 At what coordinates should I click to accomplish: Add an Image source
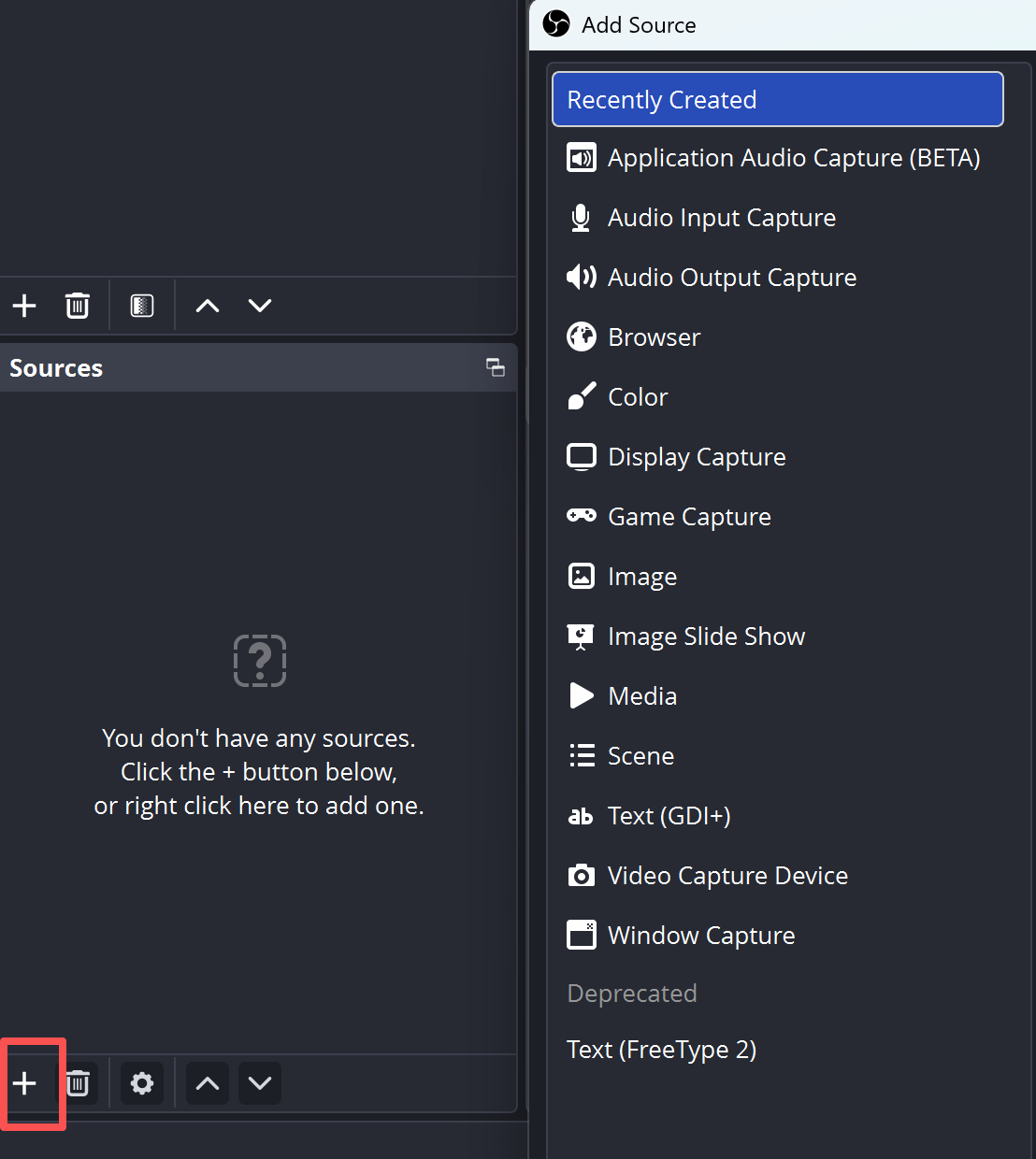pos(778,577)
